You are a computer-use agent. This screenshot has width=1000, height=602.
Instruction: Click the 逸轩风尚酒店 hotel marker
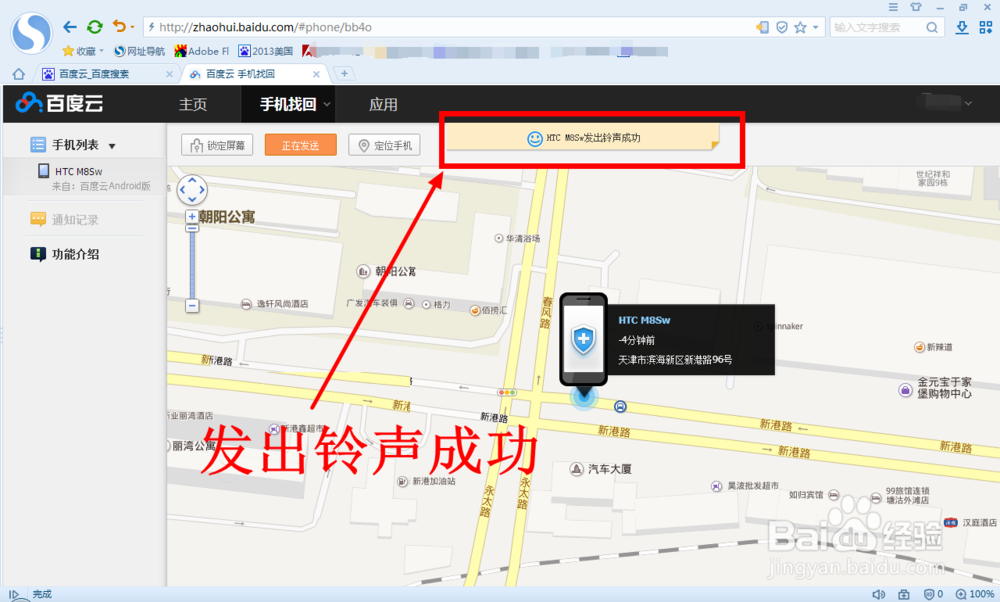click(246, 304)
